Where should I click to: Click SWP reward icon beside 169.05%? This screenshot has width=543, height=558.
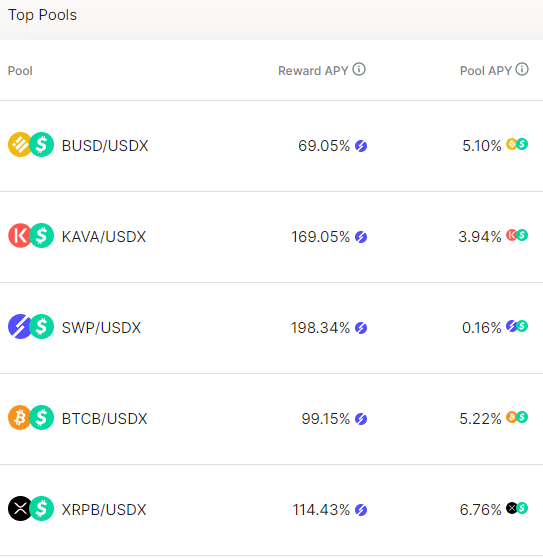point(361,237)
